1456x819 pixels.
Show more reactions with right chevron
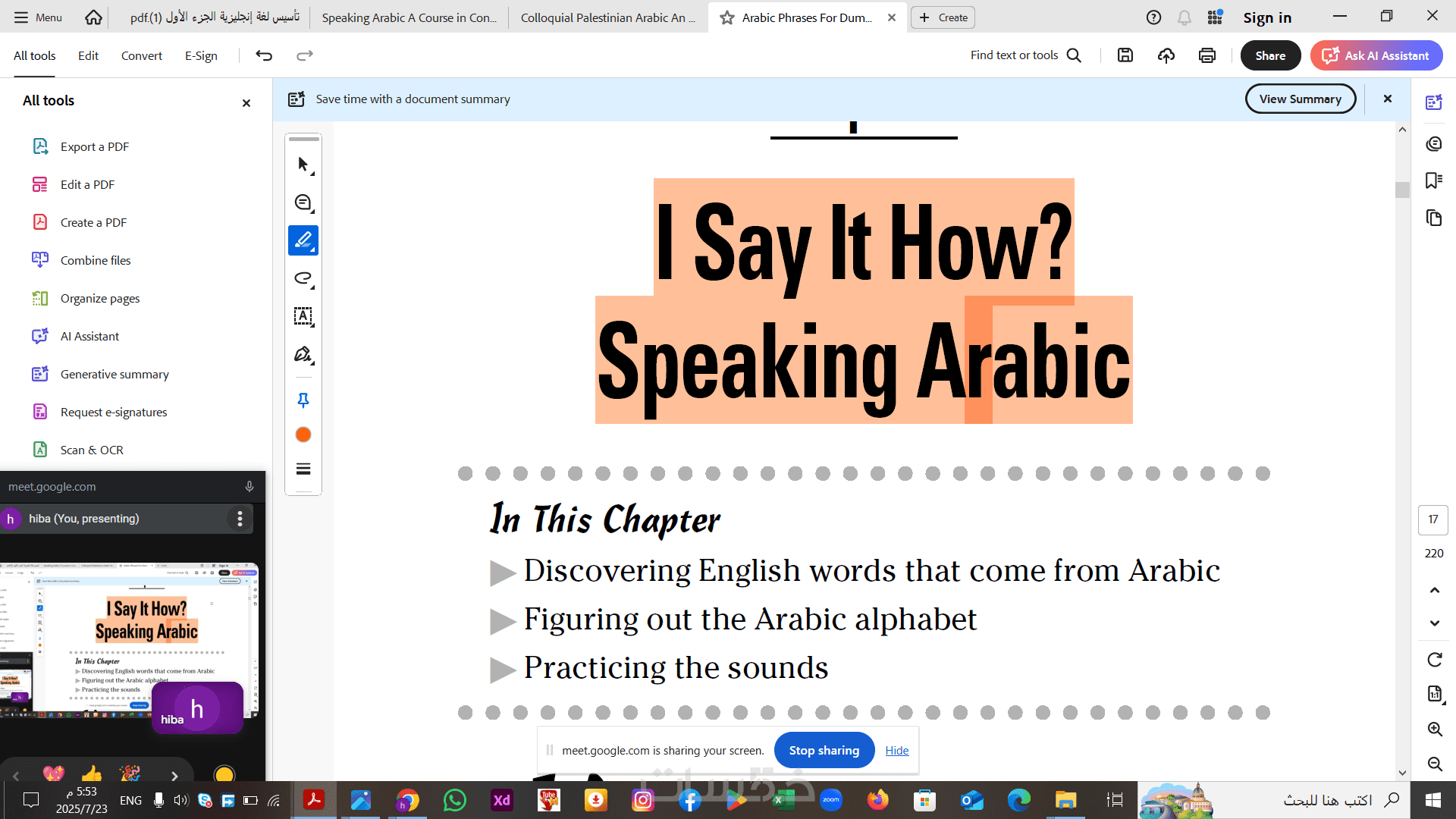click(x=174, y=776)
